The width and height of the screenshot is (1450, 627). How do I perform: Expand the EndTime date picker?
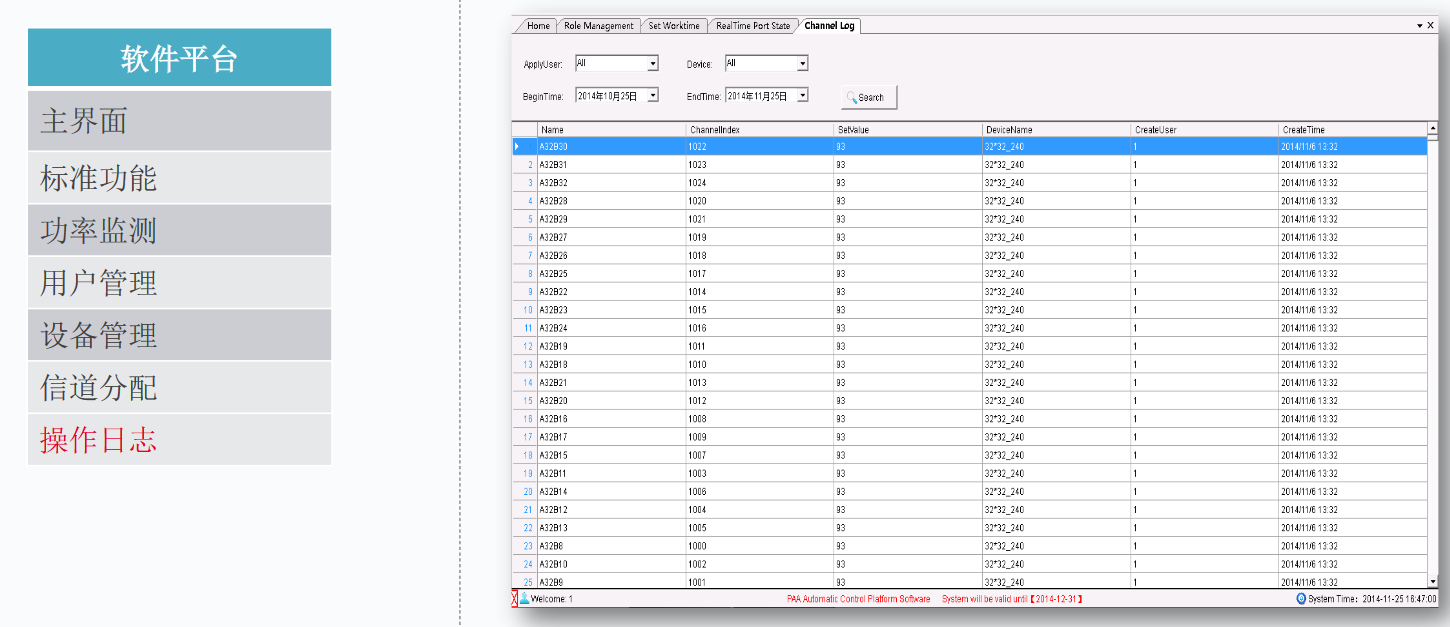click(x=802, y=96)
